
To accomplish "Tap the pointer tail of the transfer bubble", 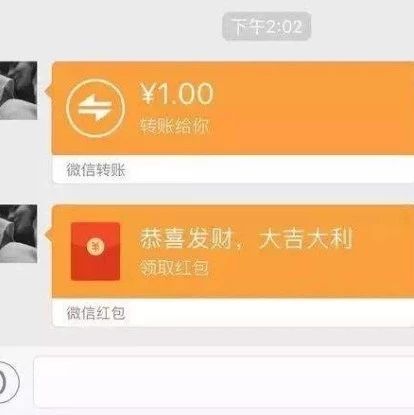I will click(48, 91).
